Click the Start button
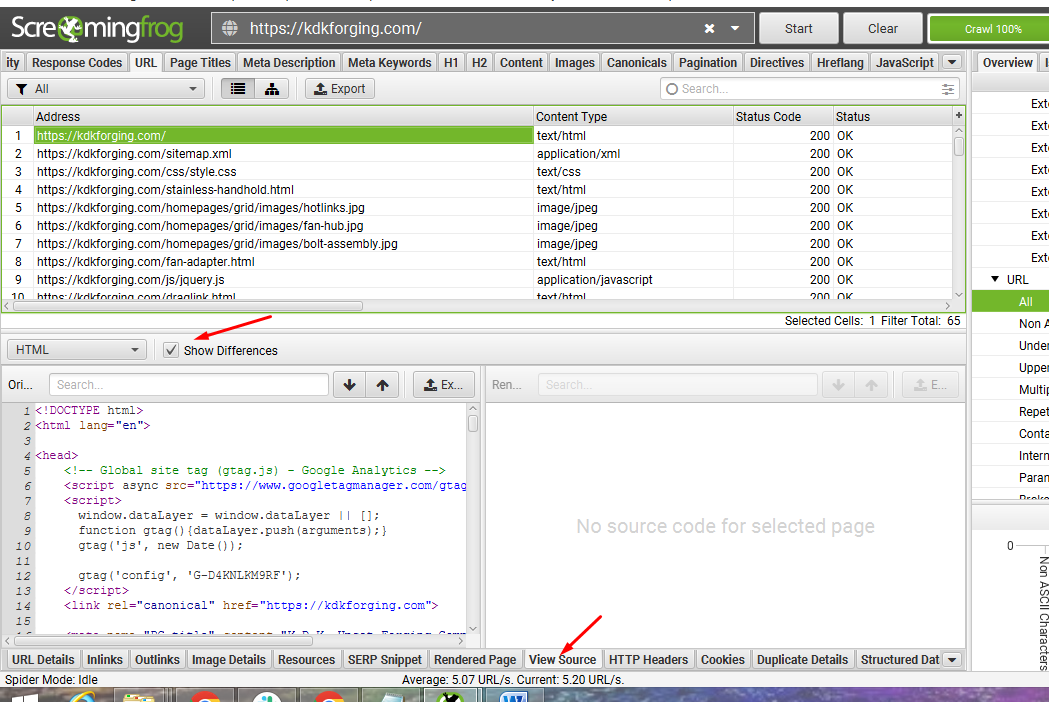Viewport: 1049px width, 702px height. 798,29
